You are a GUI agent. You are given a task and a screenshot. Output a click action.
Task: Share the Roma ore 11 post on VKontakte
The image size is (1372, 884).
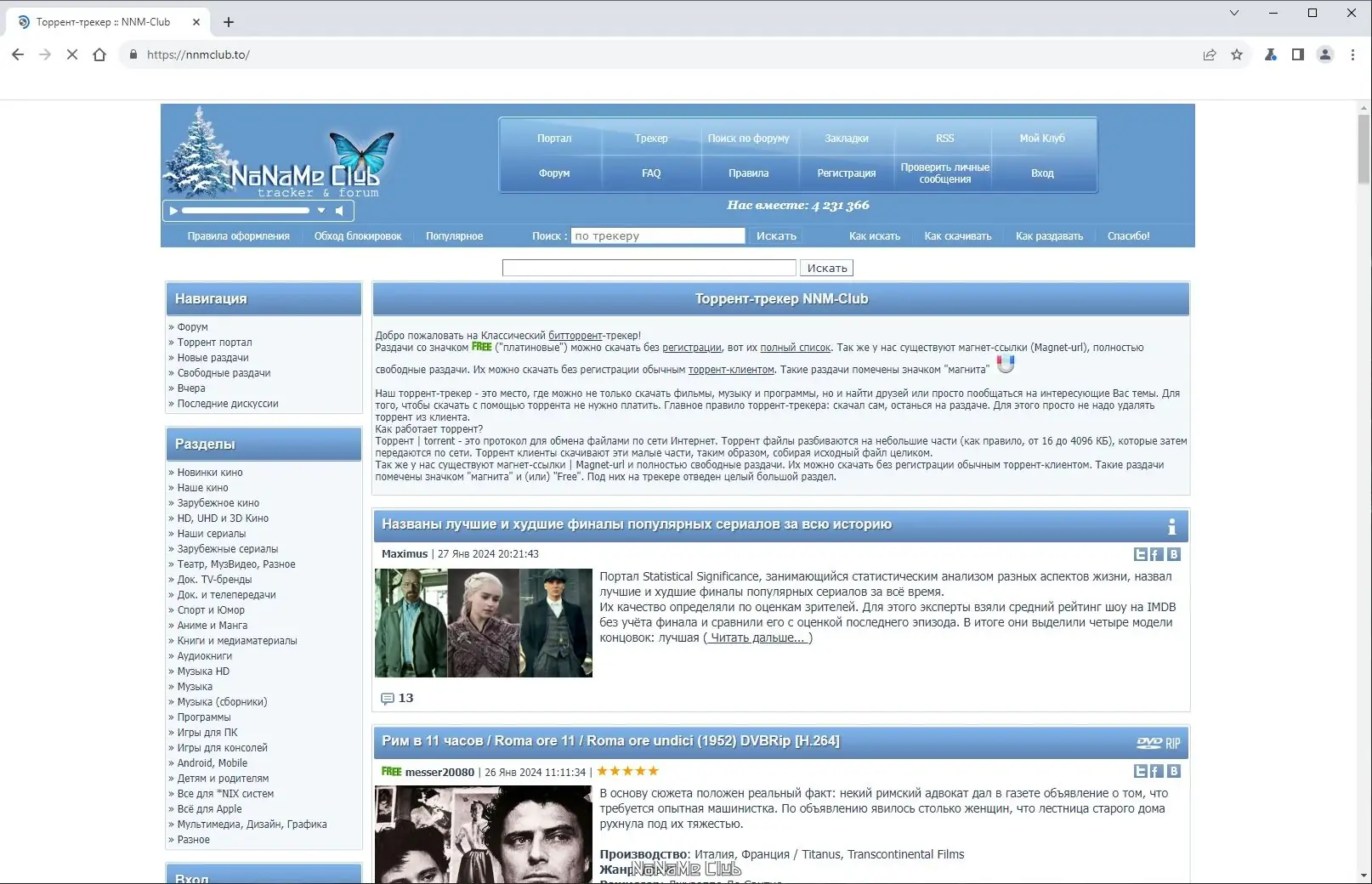pyautogui.click(x=1174, y=771)
